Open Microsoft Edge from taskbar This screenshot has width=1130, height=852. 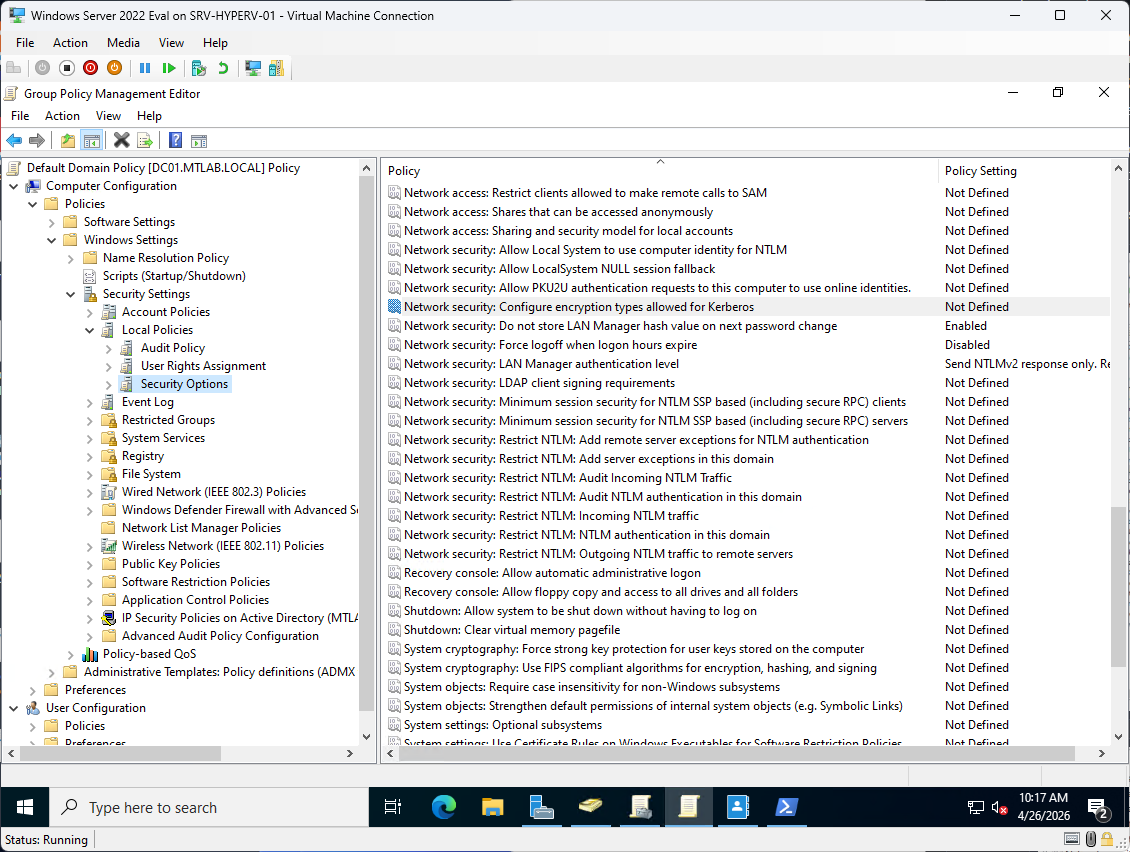444,807
